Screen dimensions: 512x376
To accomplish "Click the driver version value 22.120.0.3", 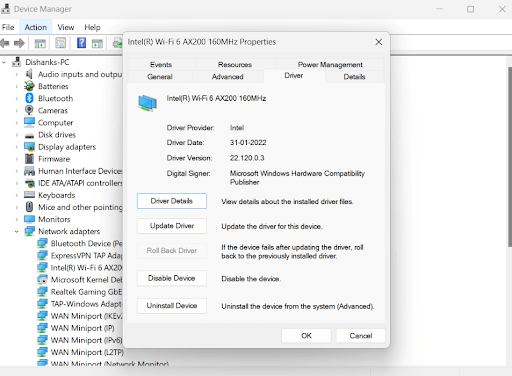I will (x=247, y=158).
